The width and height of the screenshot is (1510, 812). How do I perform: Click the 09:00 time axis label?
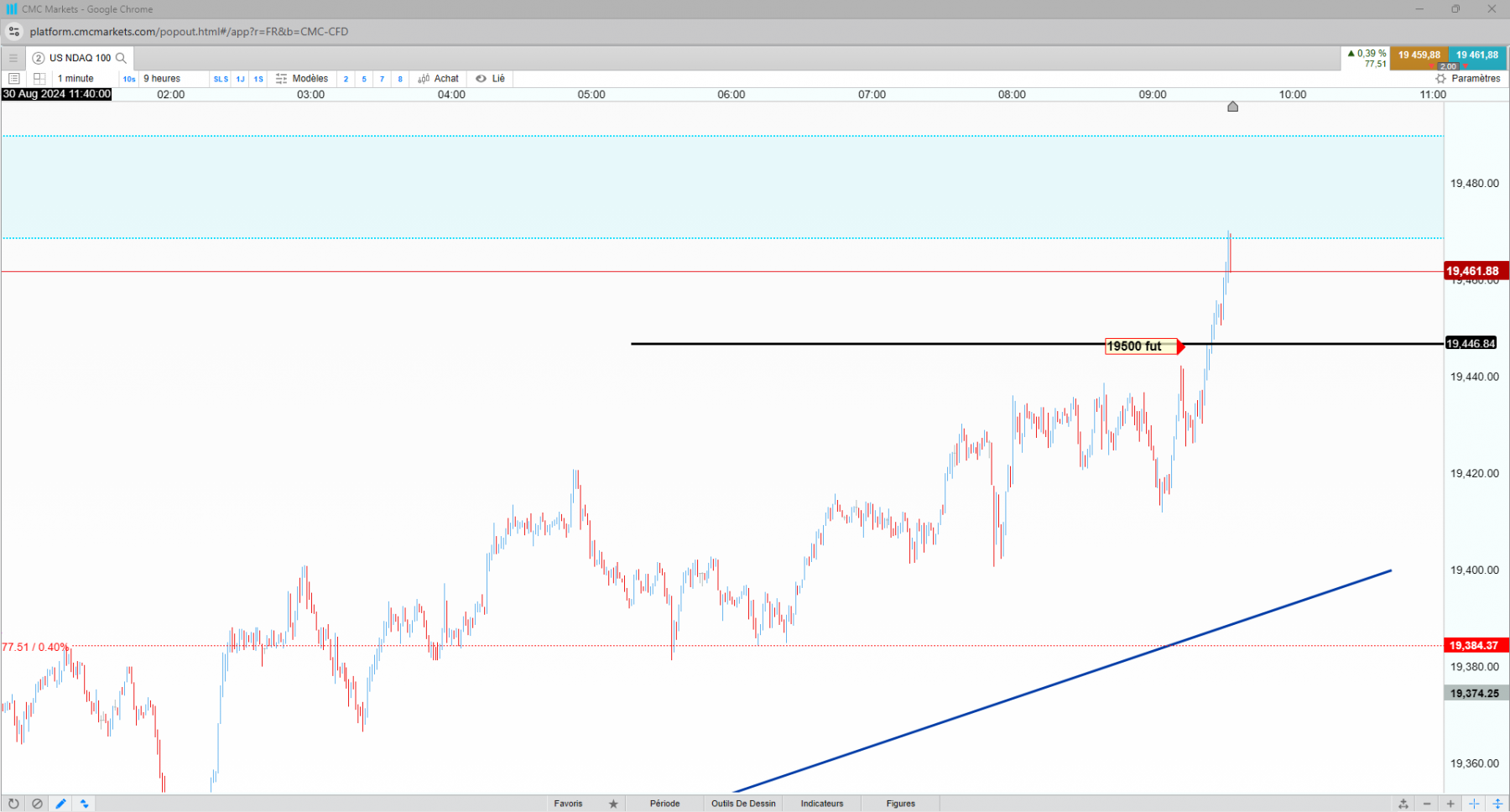tap(1152, 95)
